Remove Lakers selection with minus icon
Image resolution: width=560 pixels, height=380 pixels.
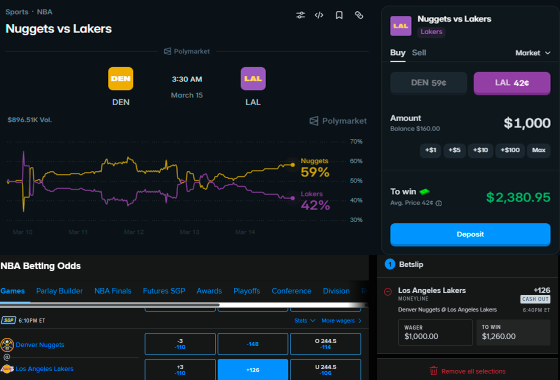[x=388, y=292]
